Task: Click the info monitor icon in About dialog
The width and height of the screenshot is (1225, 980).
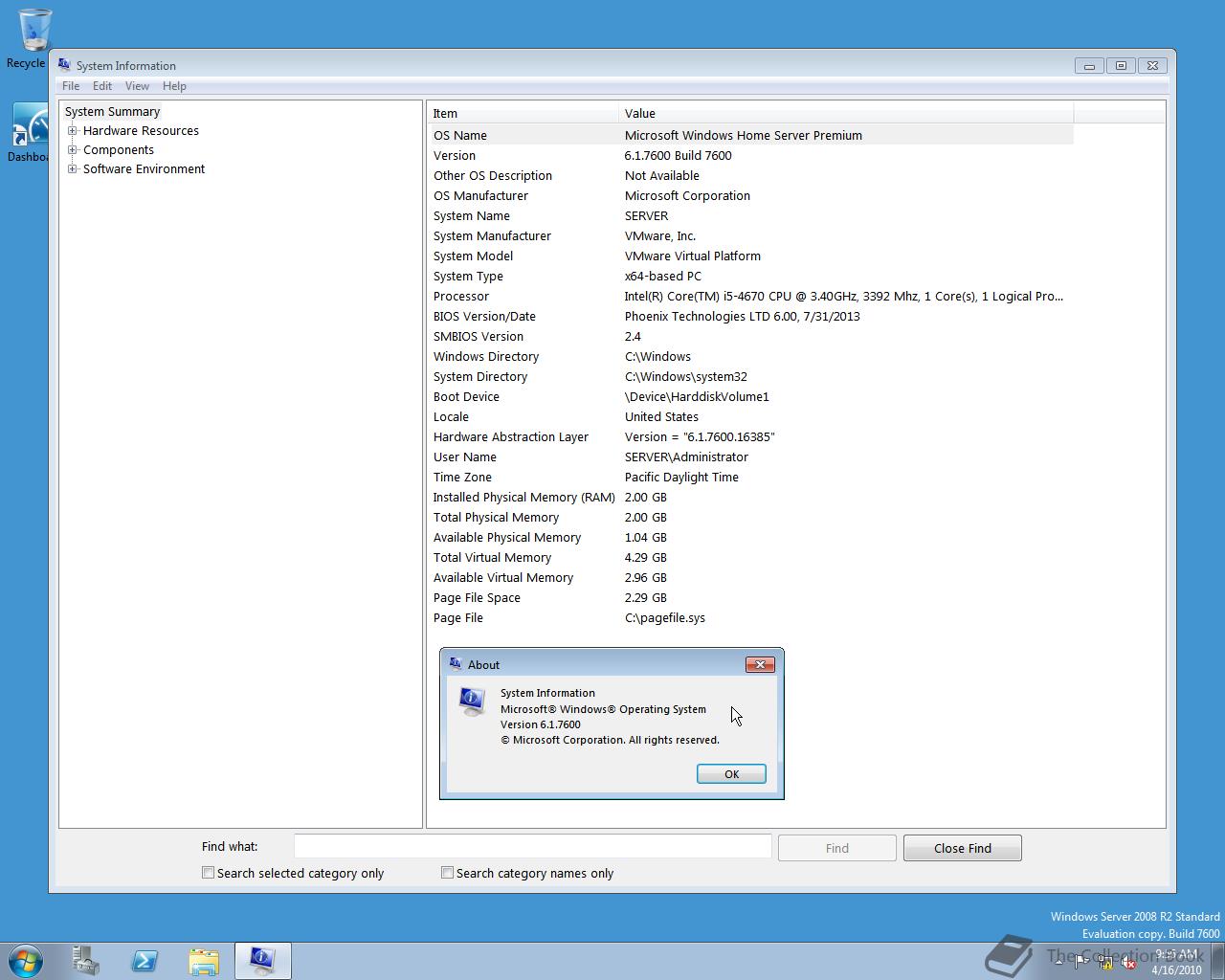Action: click(472, 702)
